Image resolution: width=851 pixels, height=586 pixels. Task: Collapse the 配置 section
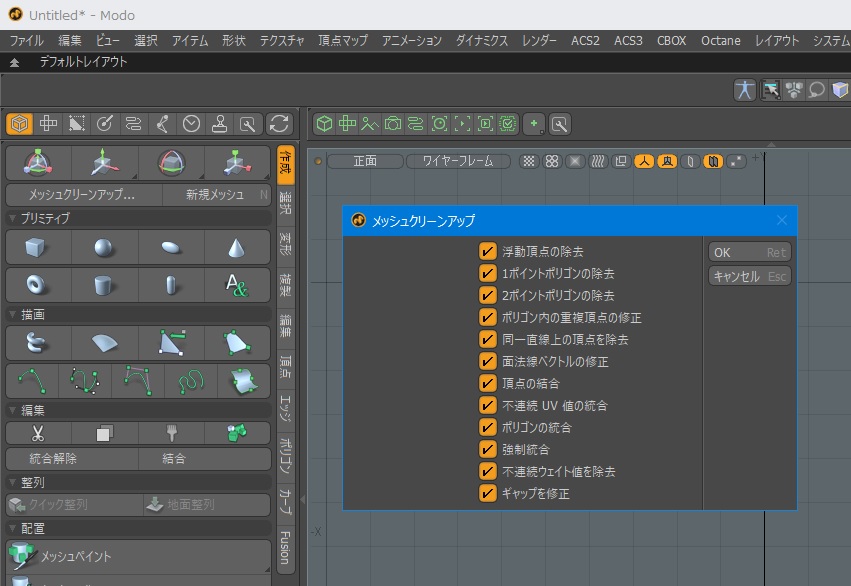point(12,528)
